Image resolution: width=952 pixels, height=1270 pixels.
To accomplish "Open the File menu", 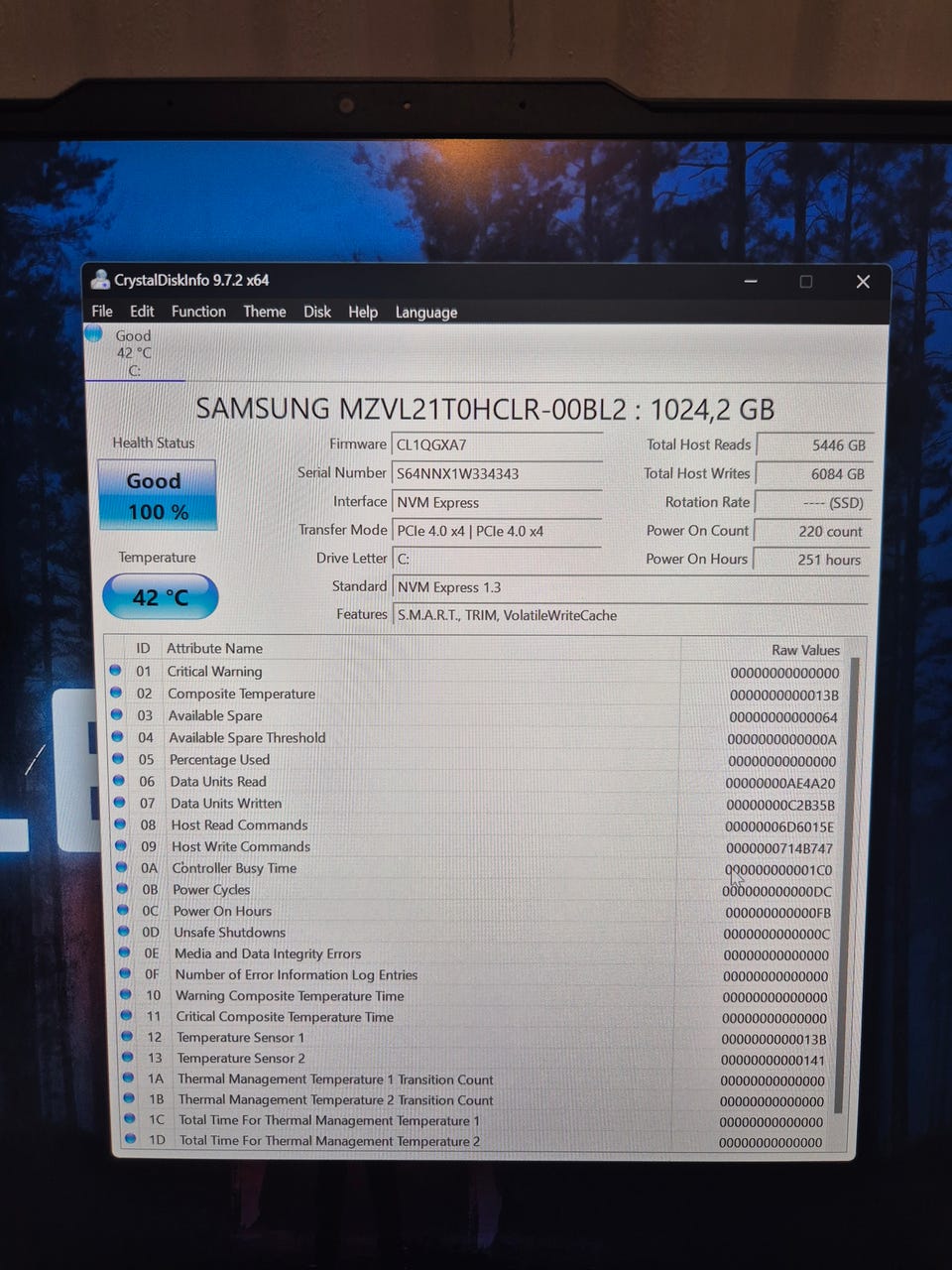I will click(102, 311).
